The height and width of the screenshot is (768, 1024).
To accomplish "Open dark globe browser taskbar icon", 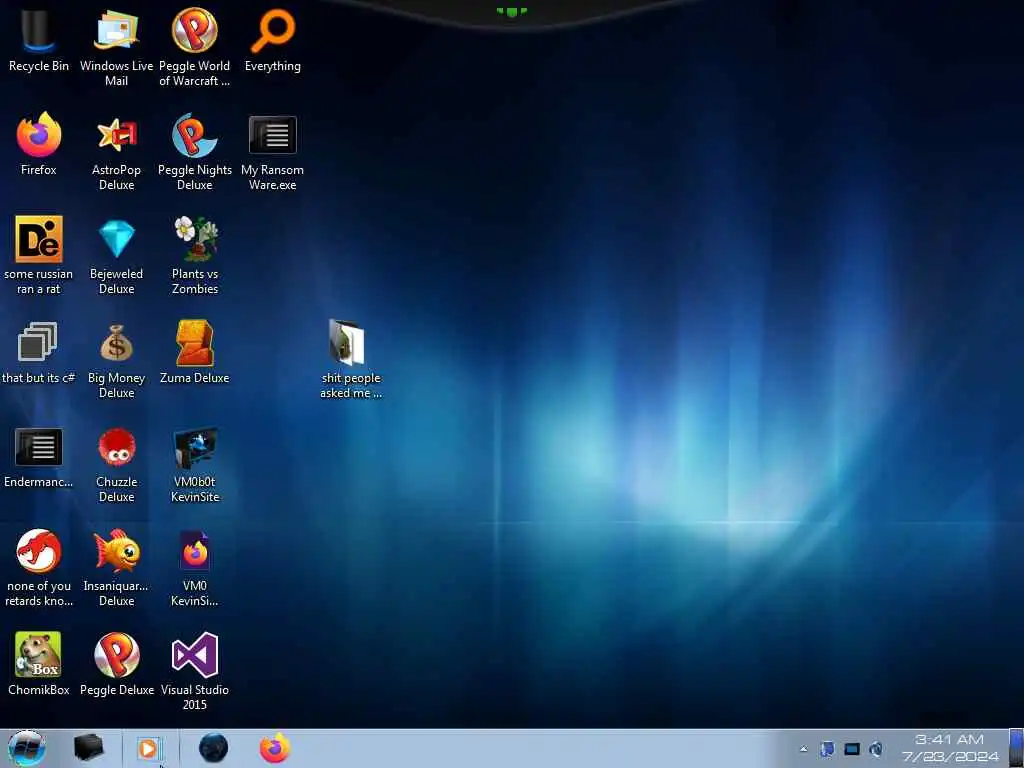I will (213, 748).
